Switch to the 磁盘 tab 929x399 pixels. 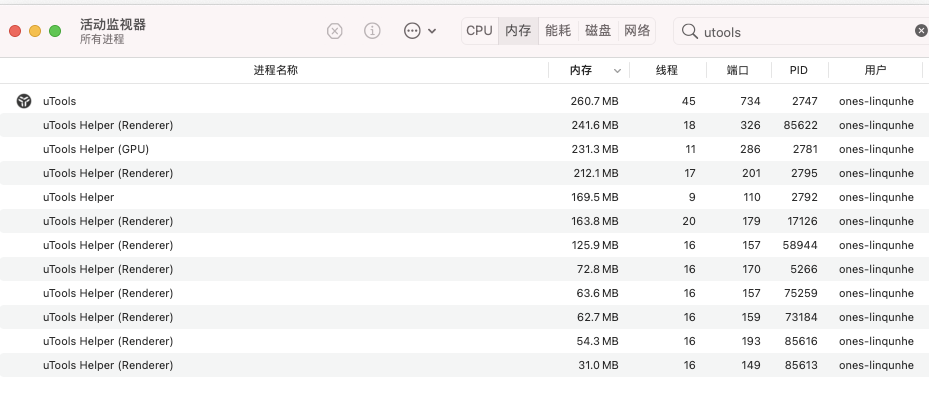[598, 31]
